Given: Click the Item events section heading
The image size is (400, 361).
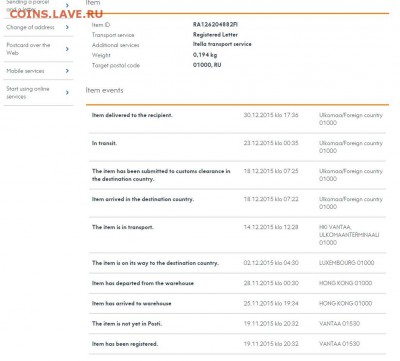Looking at the screenshot, I should [x=104, y=90].
